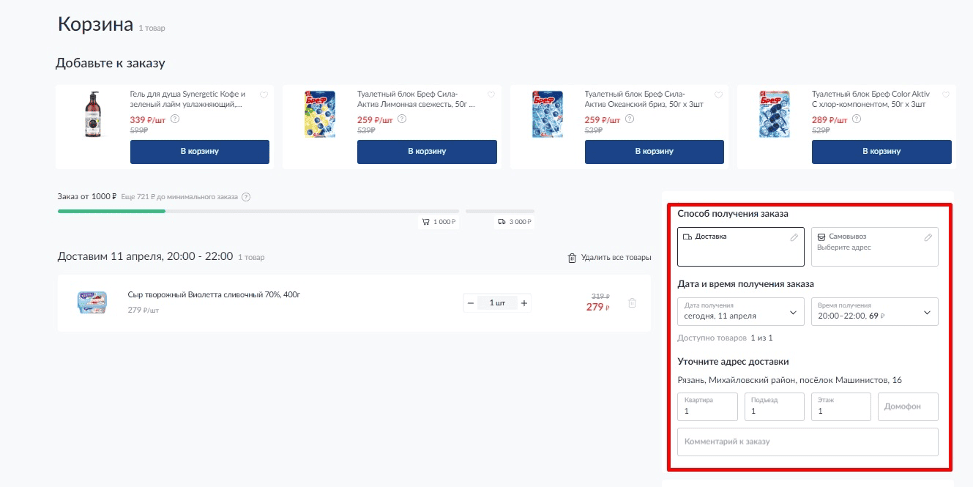
Task: Favorite the Бреф Океанский бриз item
Action: point(719,95)
